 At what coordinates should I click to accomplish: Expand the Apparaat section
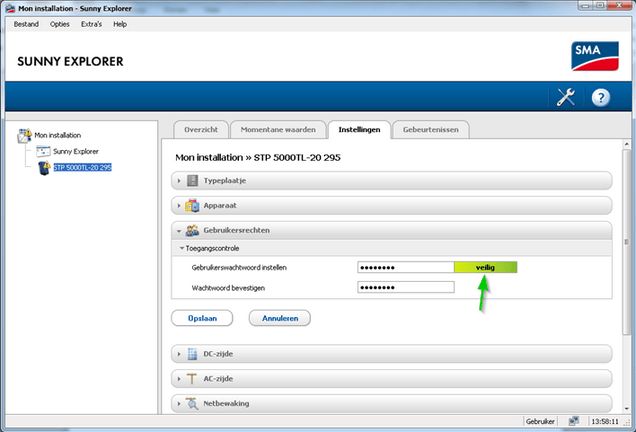coord(222,205)
